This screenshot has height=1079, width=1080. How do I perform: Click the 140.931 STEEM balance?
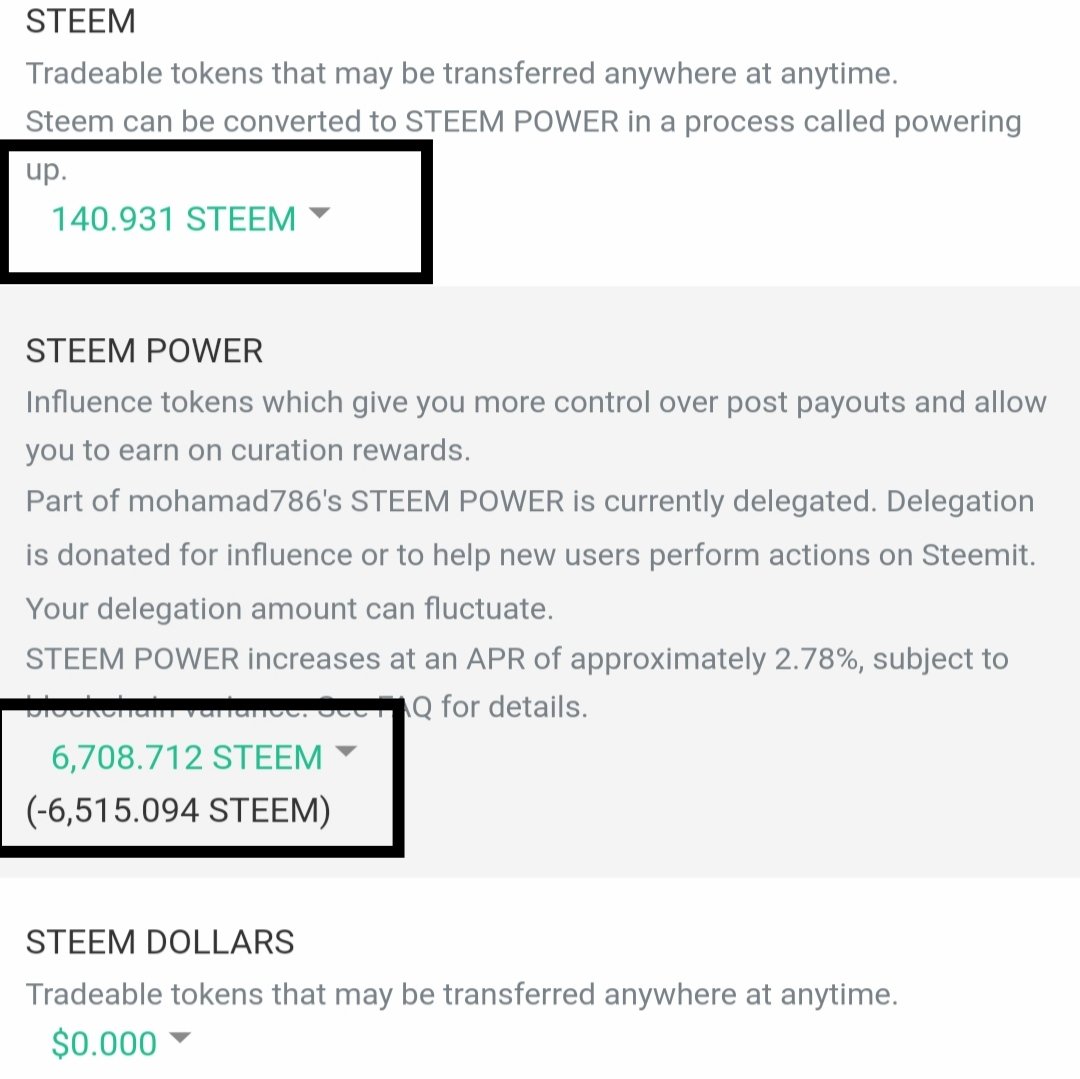tap(173, 219)
